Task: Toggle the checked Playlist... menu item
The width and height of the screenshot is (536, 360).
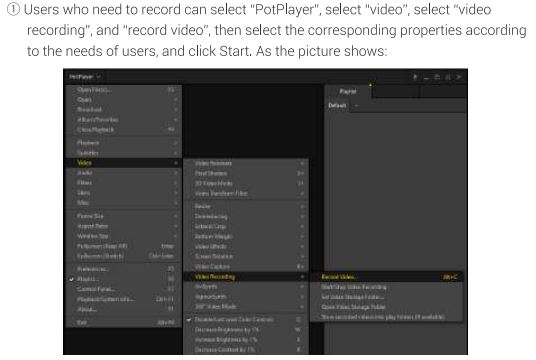Action: coord(124,279)
